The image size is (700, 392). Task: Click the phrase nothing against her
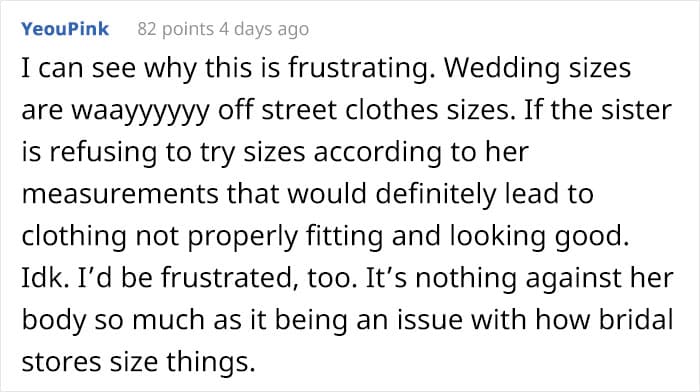click(544, 279)
